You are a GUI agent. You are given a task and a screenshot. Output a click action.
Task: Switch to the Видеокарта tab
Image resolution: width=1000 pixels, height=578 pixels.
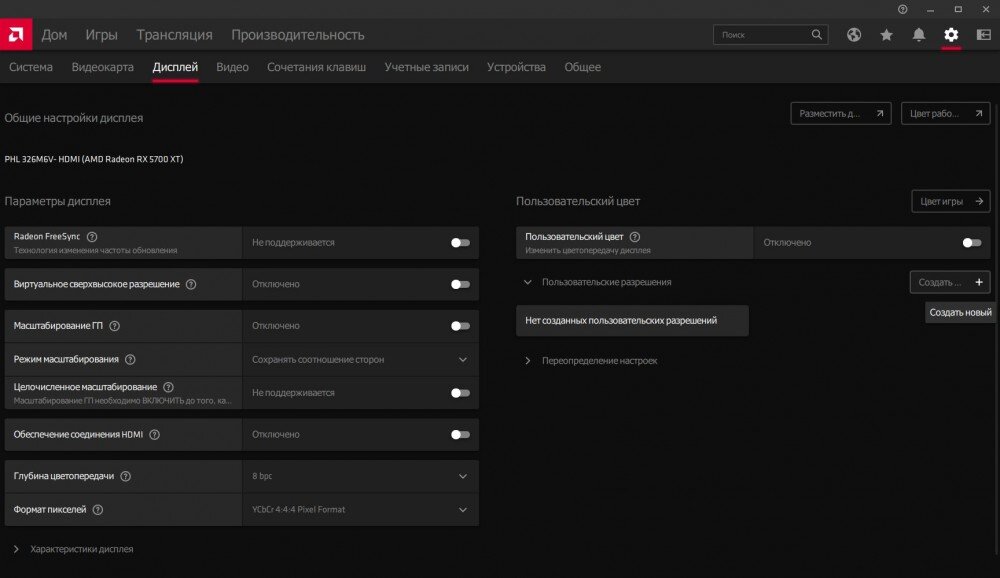(x=103, y=67)
